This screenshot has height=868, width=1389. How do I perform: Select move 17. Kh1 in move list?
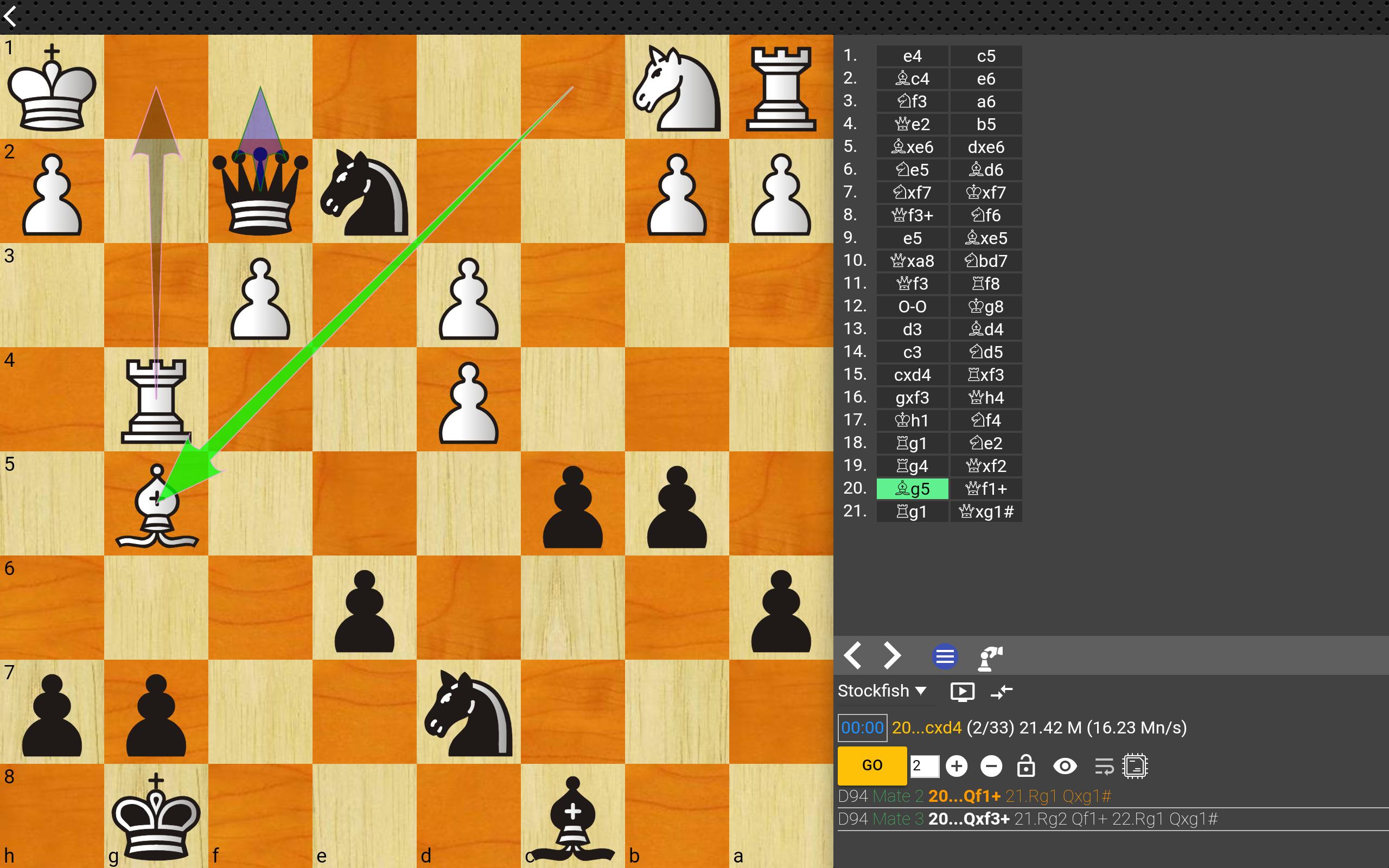pos(912,420)
